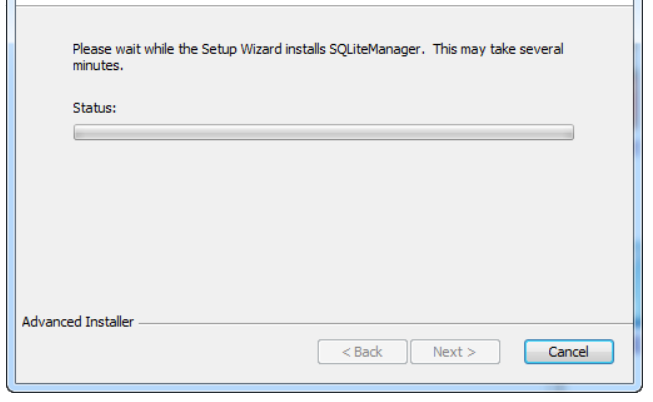Image resolution: width=653 pixels, height=402 pixels.
Task: Click the words Setup Wizard in the message
Action: [242, 49]
